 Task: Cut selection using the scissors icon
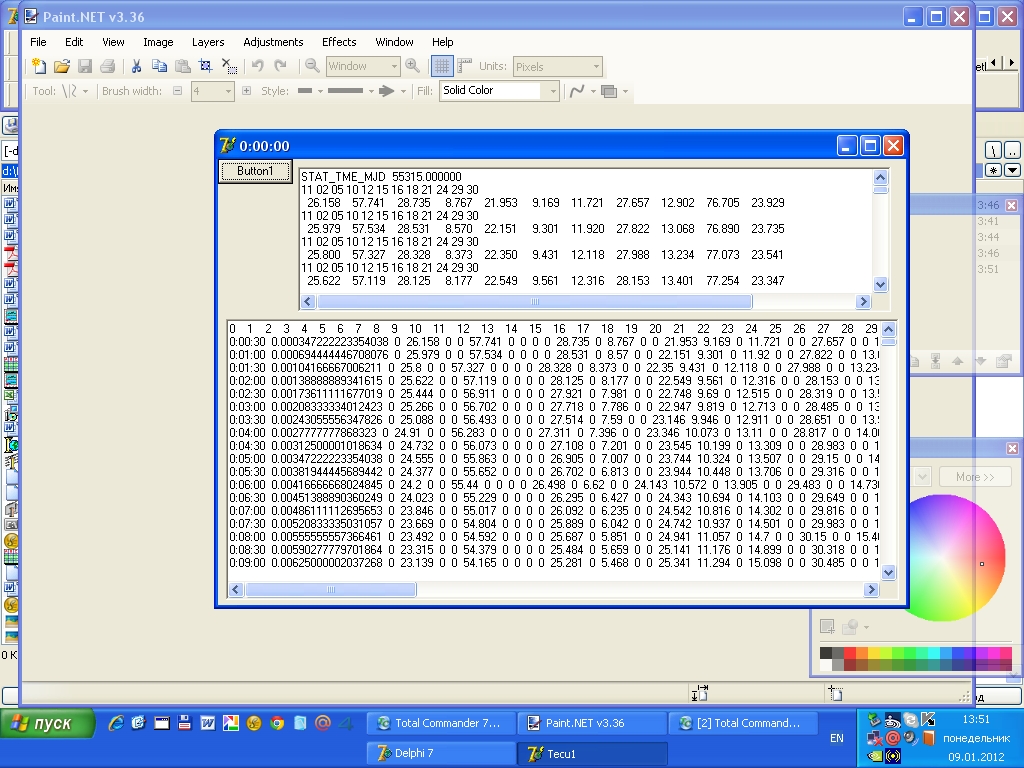click(x=136, y=66)
